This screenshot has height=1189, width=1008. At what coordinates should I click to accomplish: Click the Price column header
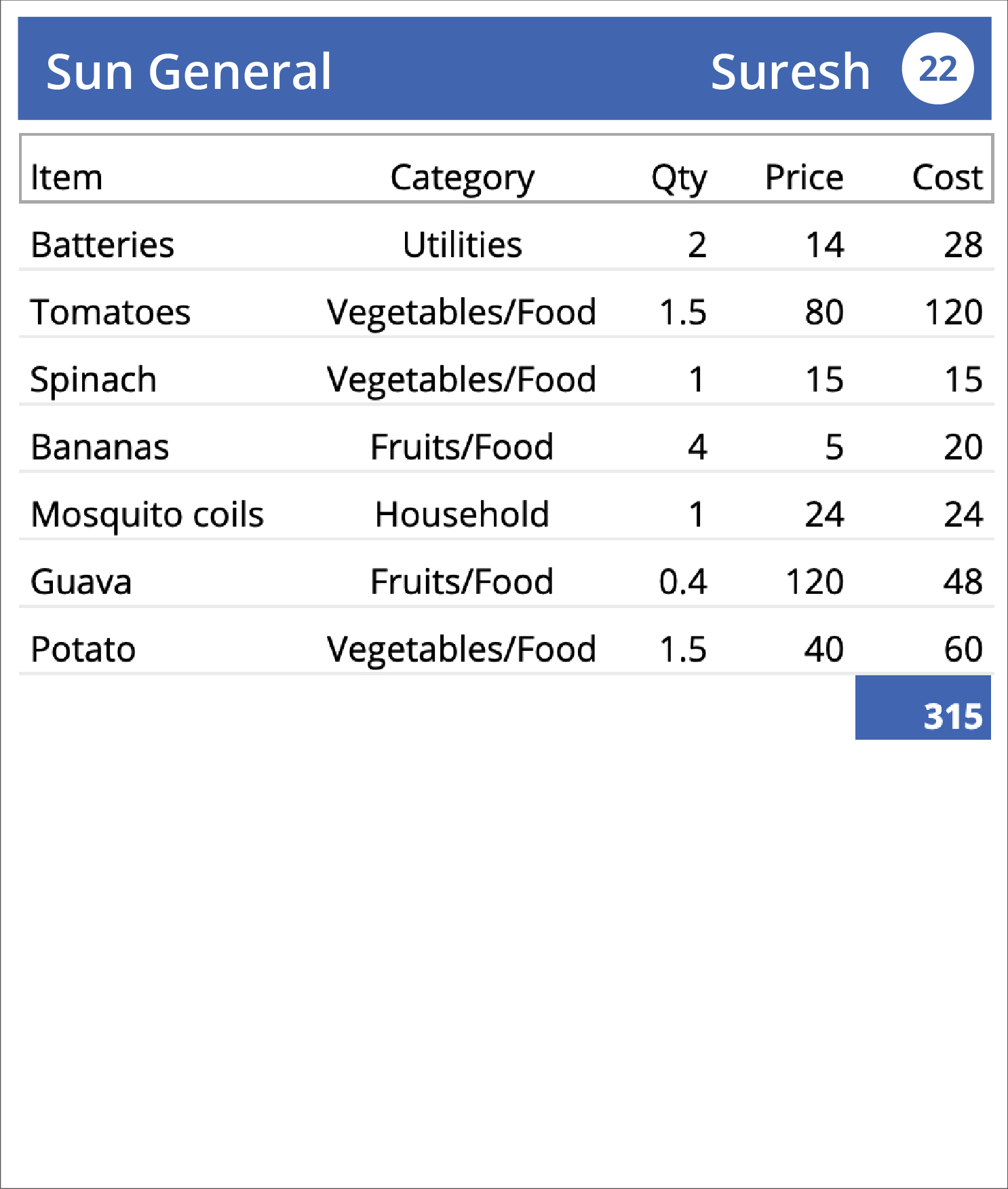[805, 178]
